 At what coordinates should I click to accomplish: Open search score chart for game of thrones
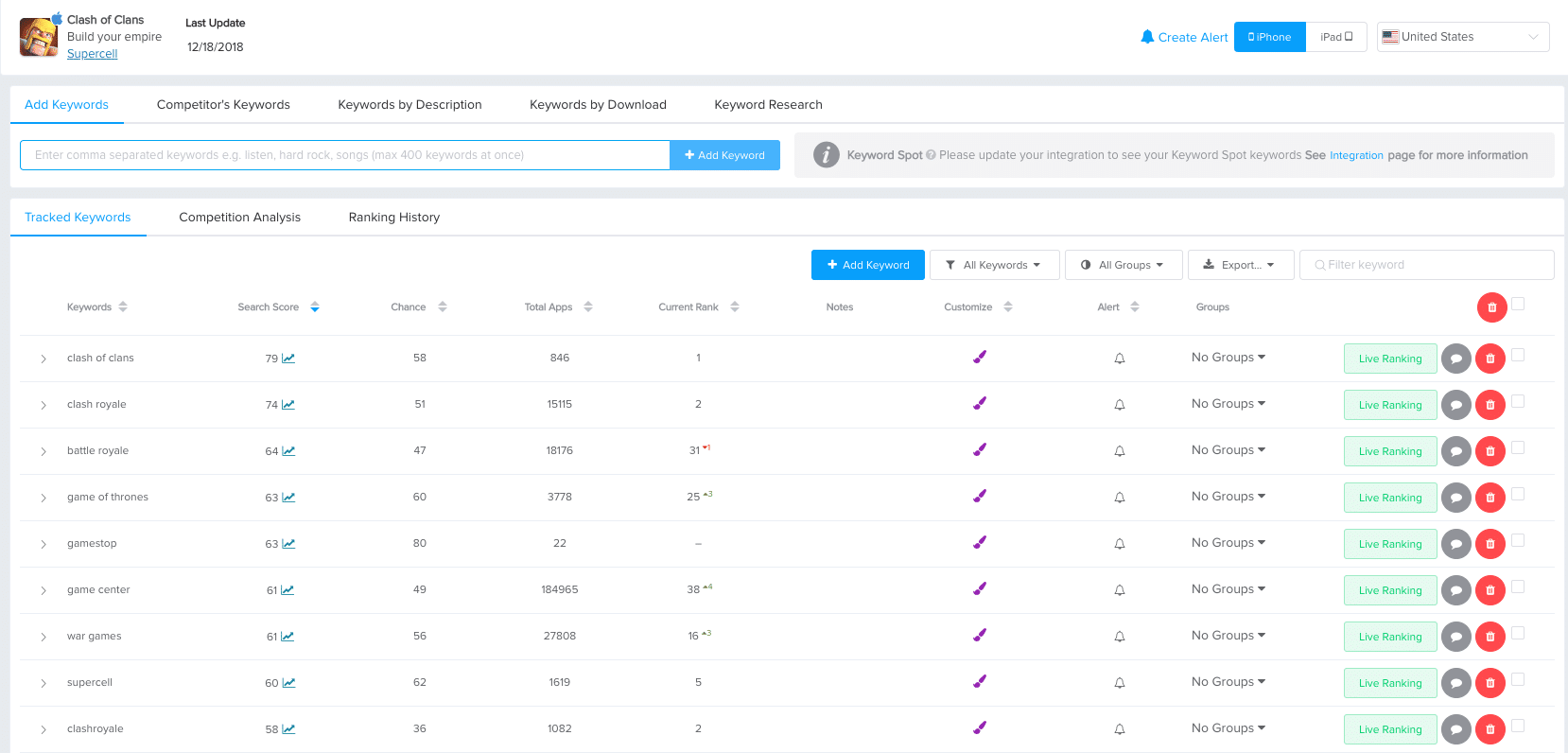point(288,498)
